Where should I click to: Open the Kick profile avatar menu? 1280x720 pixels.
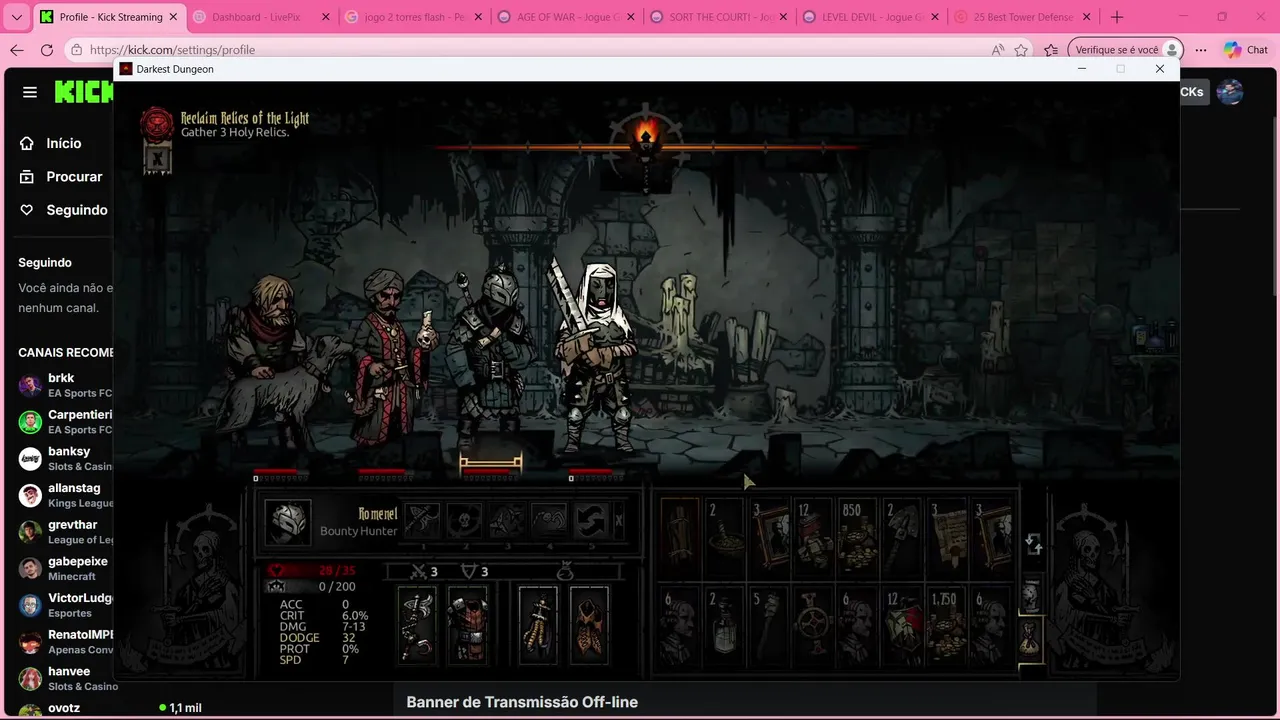click(x=1230, y=92)
